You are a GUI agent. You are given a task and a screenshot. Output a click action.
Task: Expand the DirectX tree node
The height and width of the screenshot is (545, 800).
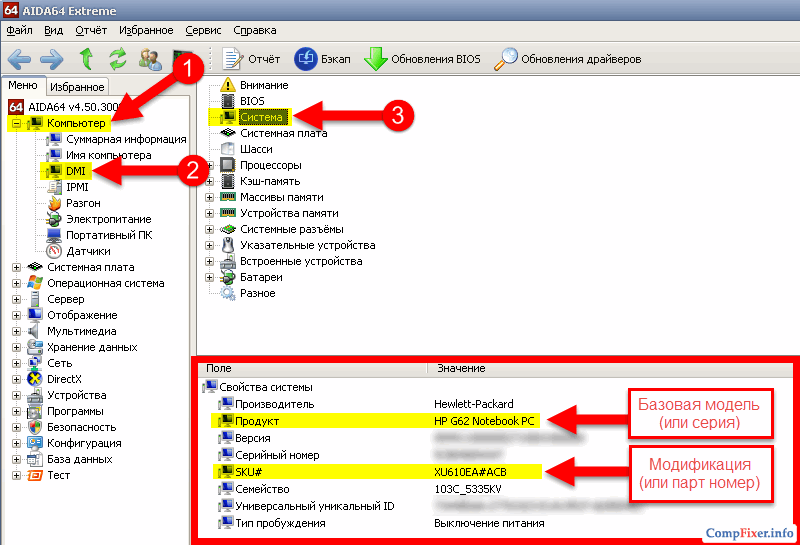[16, 379]
